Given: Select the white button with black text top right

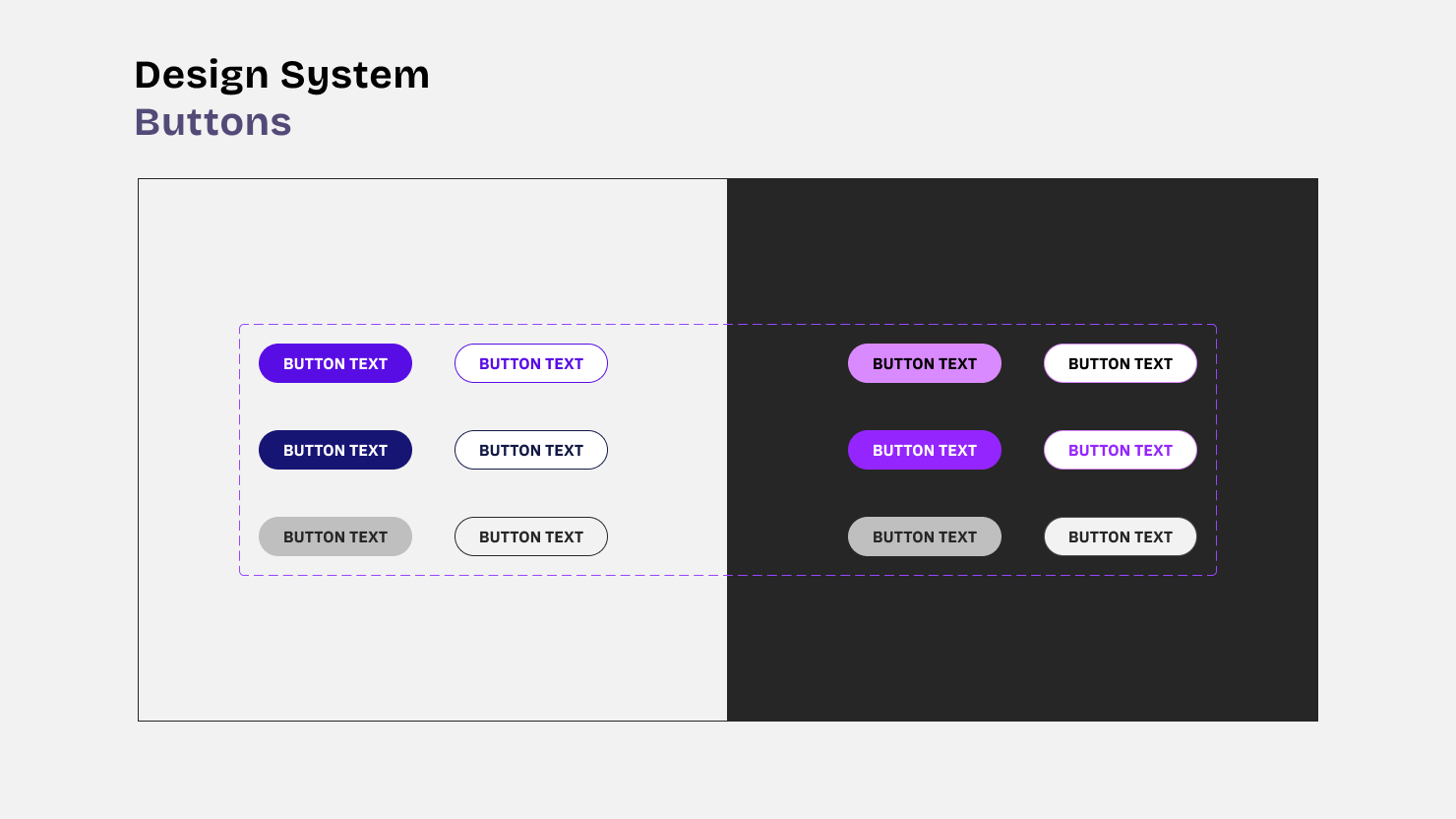Looking at the screenshot, I should [x=1120, y=362].
